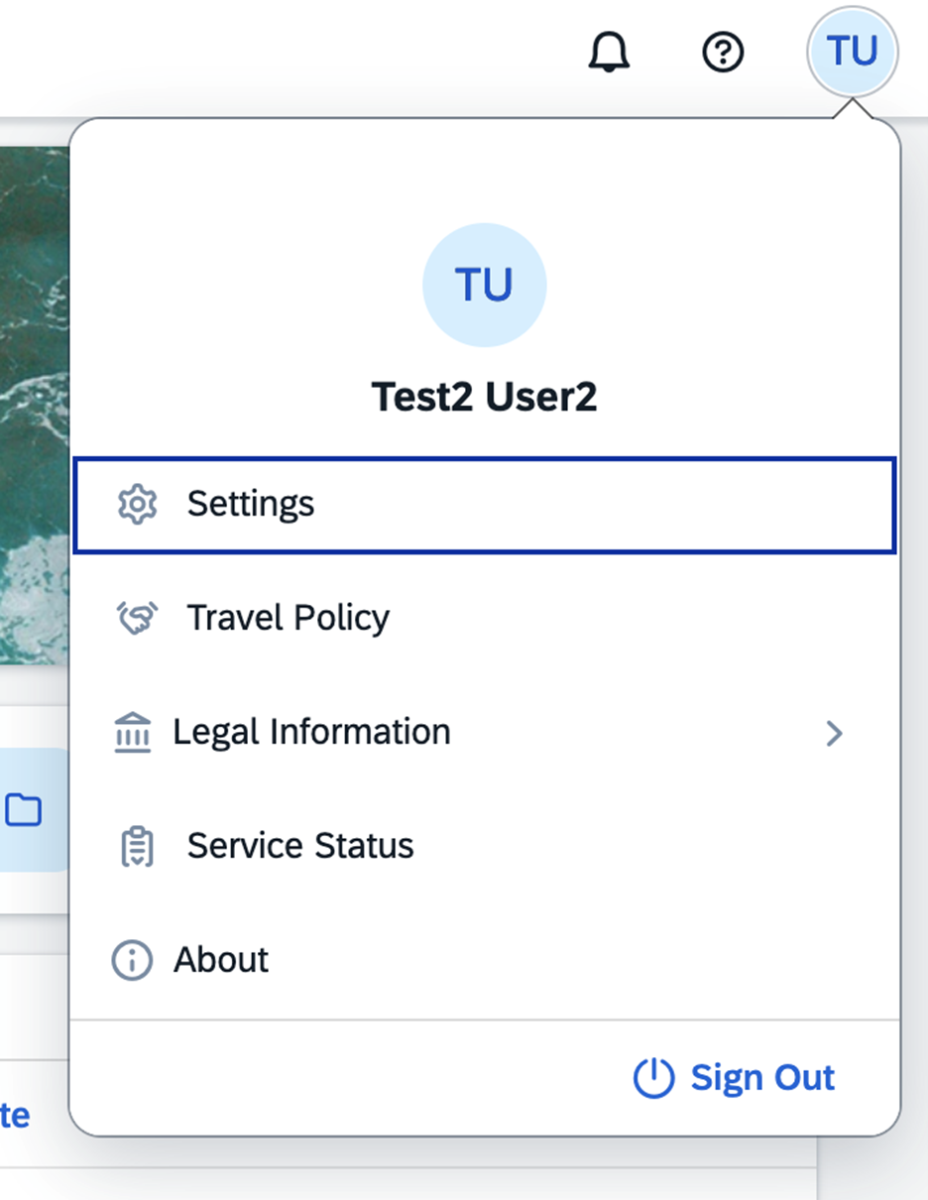Click the About info icon
This screenshot has width=928, height=1200.
pos(130,959)
